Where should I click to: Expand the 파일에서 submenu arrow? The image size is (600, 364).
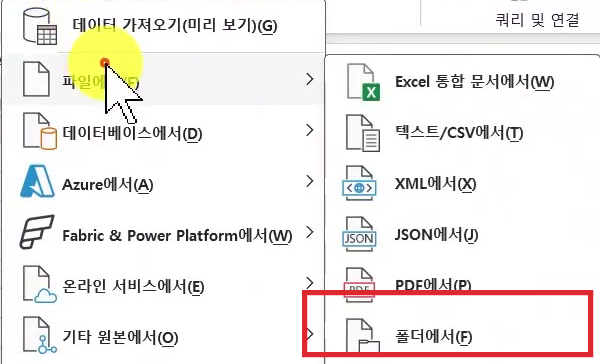click(310, 79)
